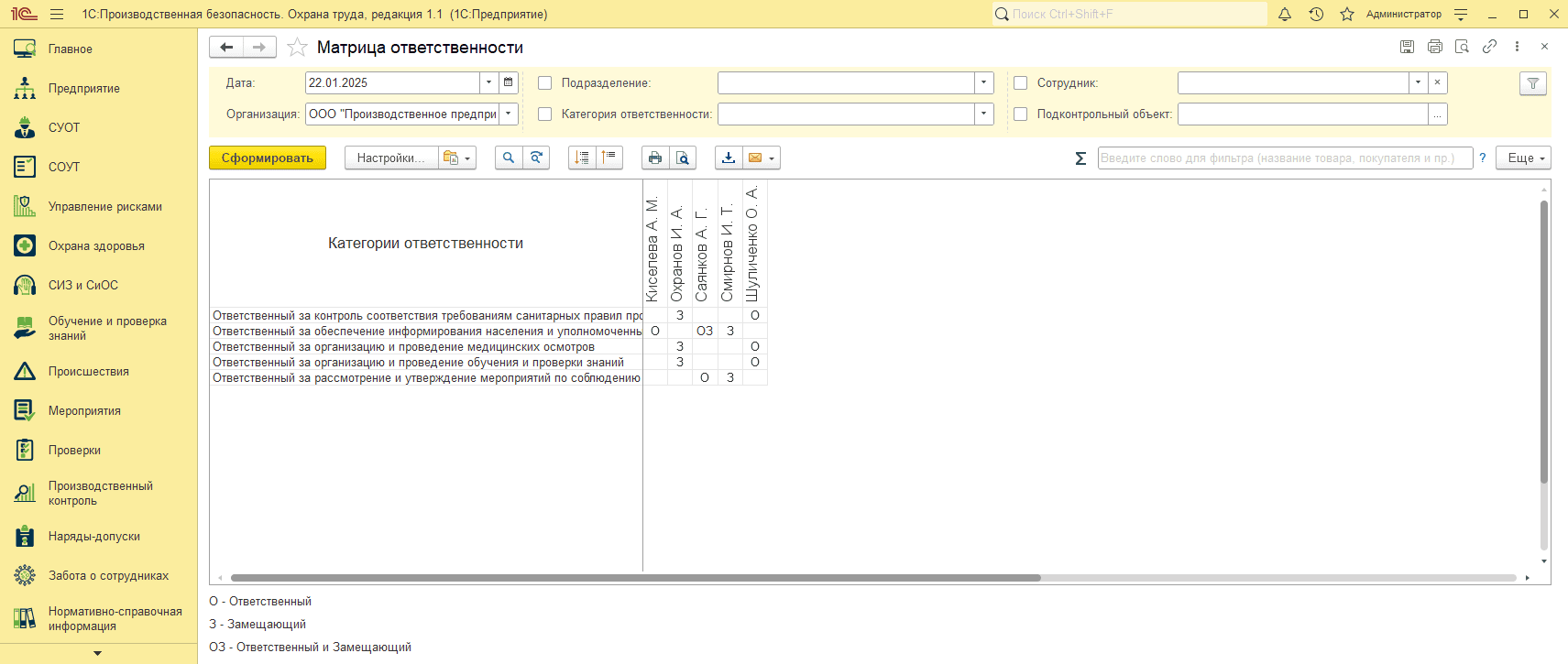The height and width of the screenshot is (664, 1568).
Task: Open print preview icon in toolbar
Action: tap(683, 158)
